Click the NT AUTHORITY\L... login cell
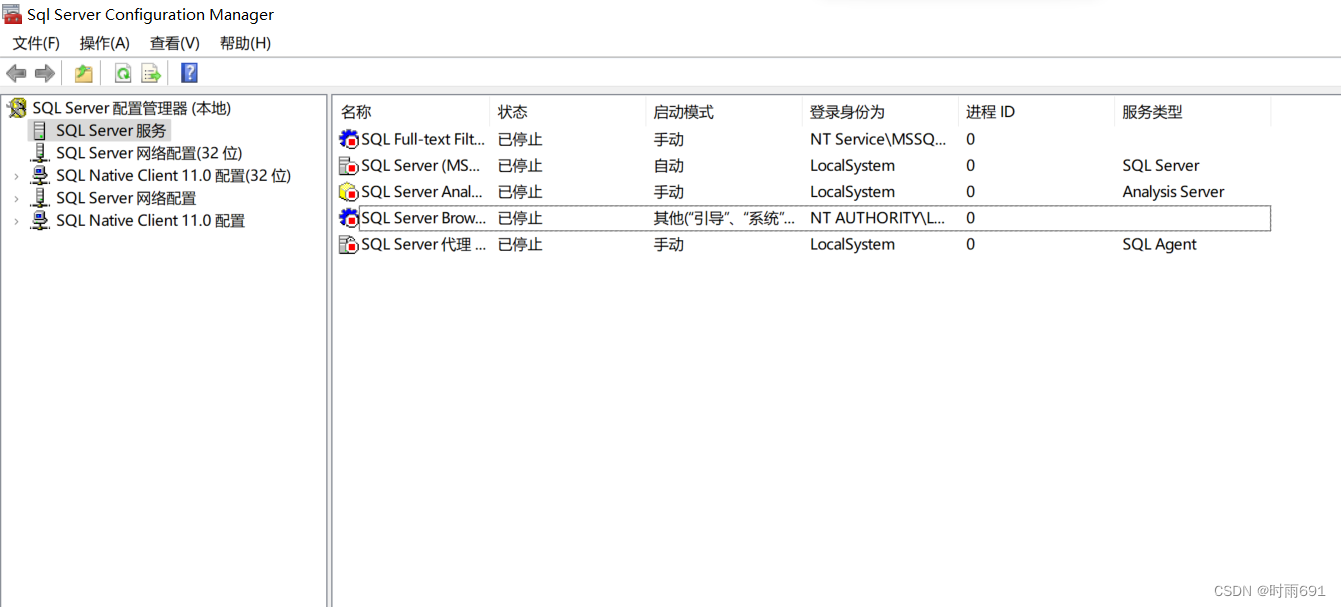This screenshot has width=1341, height=607. 878,218
